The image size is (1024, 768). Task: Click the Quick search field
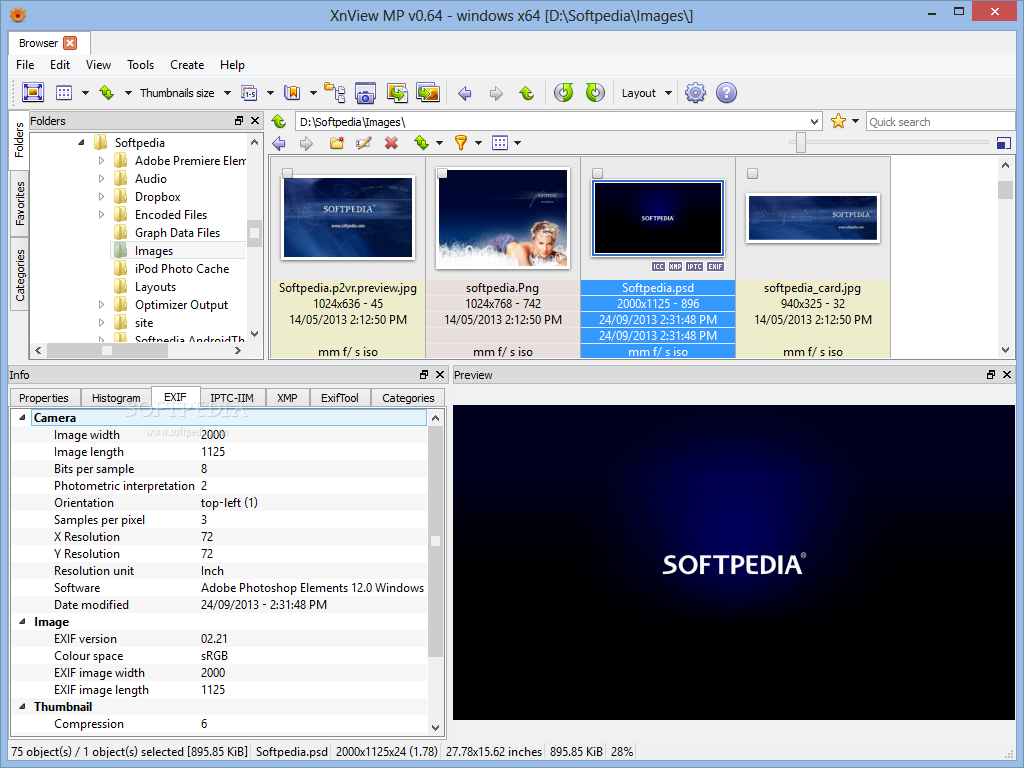pos(940,121)
